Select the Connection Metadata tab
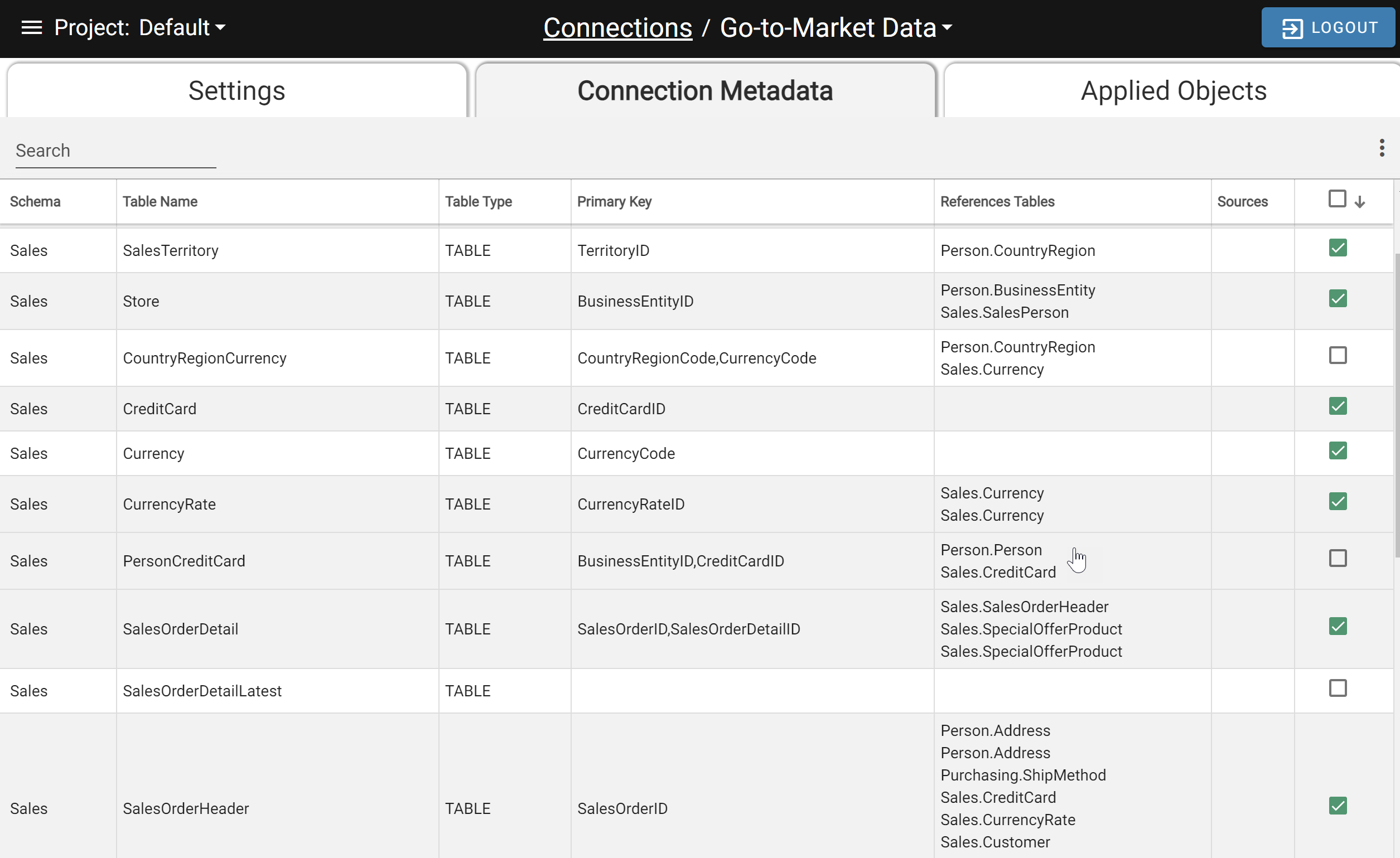 705,91
